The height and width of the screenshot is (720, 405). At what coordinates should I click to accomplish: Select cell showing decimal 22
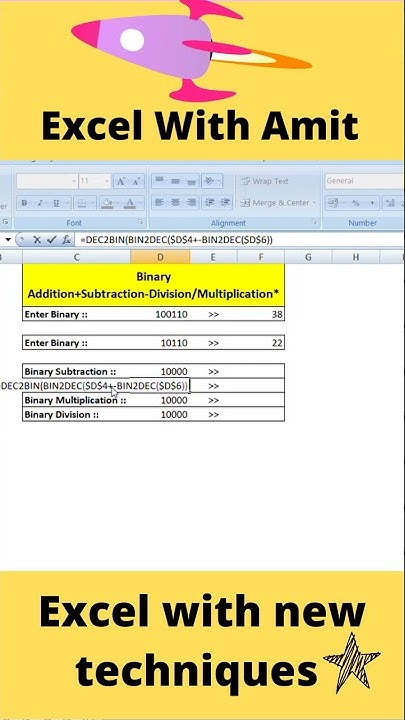point(261,343)
